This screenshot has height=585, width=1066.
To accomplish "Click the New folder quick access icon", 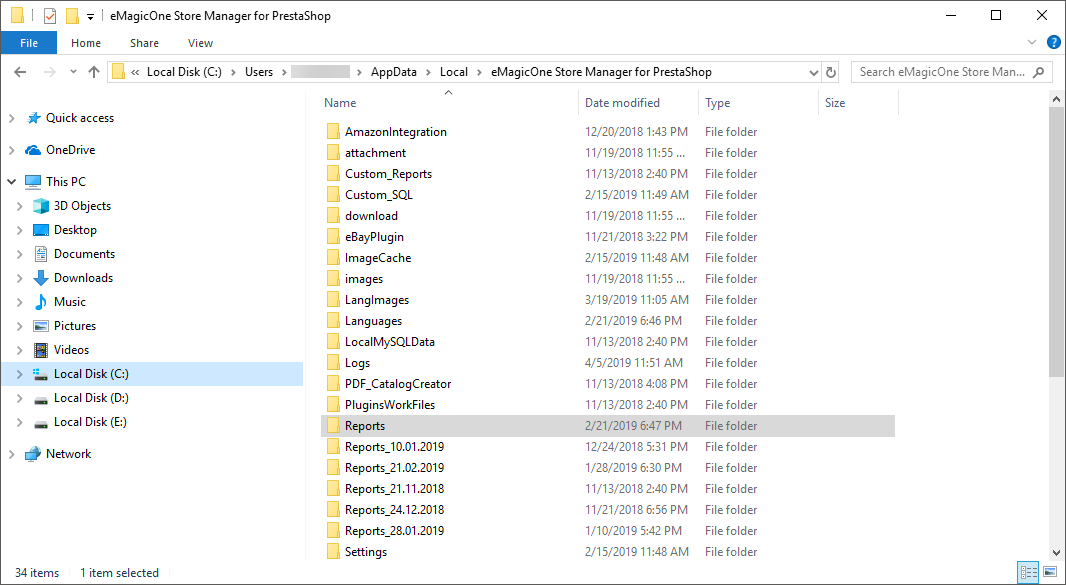I will coord(72,16).
